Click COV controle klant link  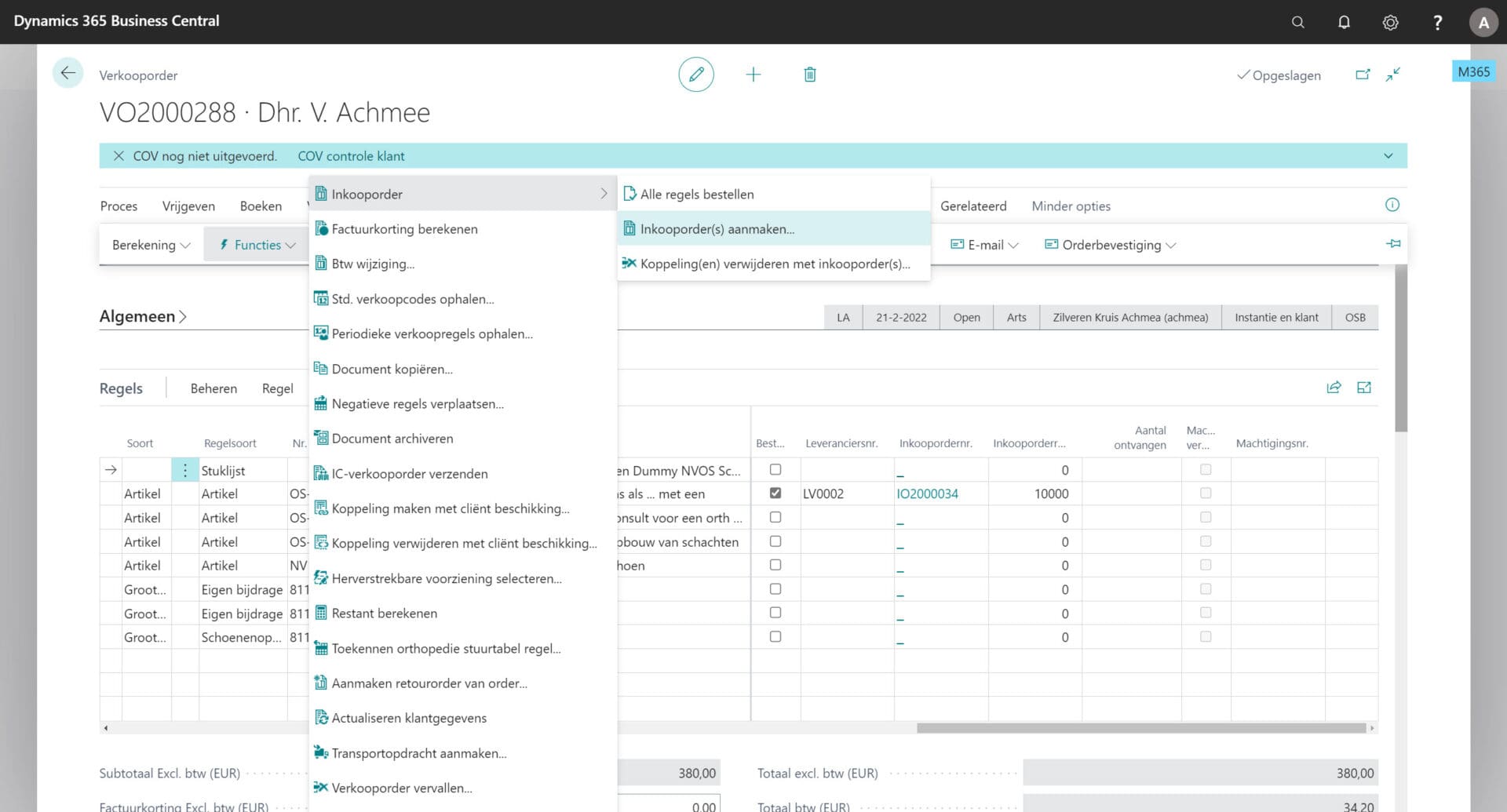tap(351, 156)
